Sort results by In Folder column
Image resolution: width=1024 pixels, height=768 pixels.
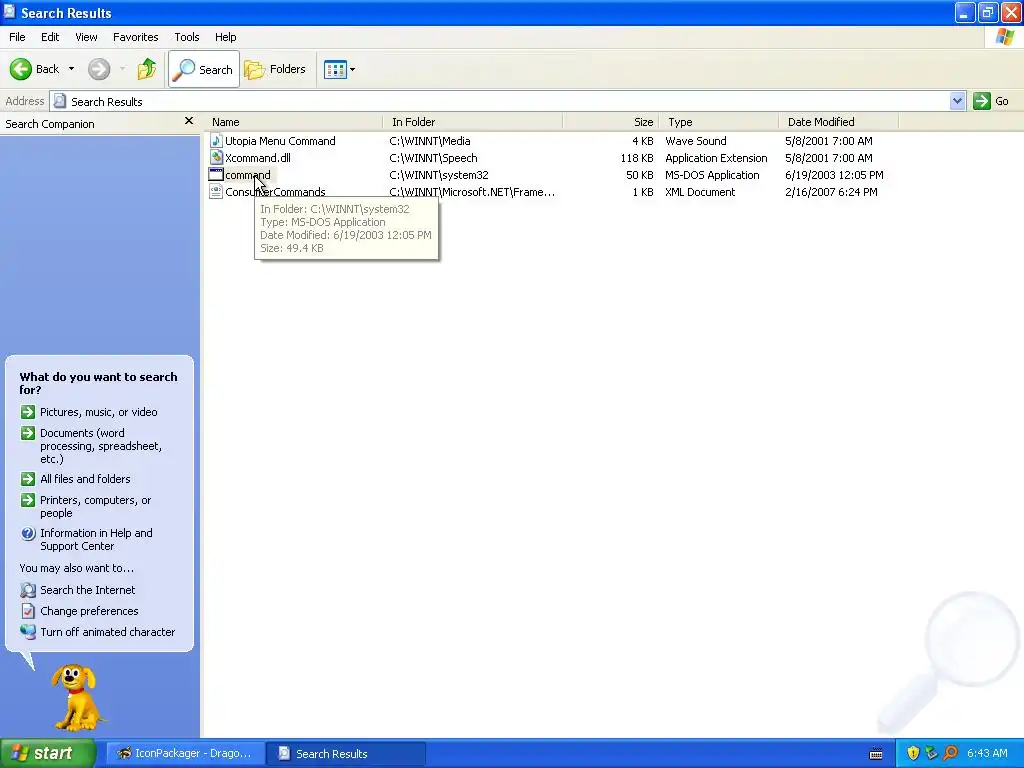click(x=473, y=122)
